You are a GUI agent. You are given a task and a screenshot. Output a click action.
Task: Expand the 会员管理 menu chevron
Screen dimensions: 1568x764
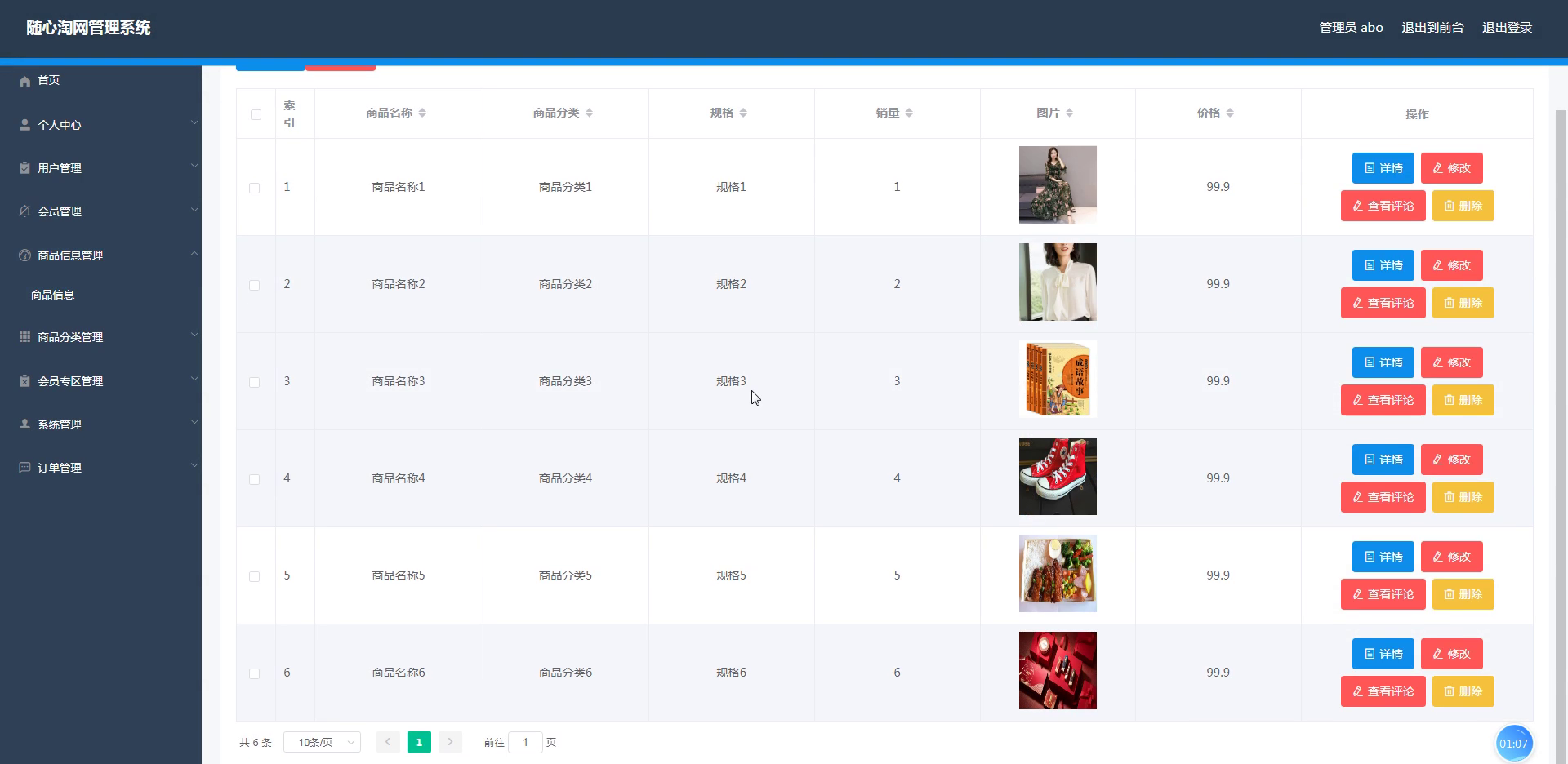click(x=194, y=210)
